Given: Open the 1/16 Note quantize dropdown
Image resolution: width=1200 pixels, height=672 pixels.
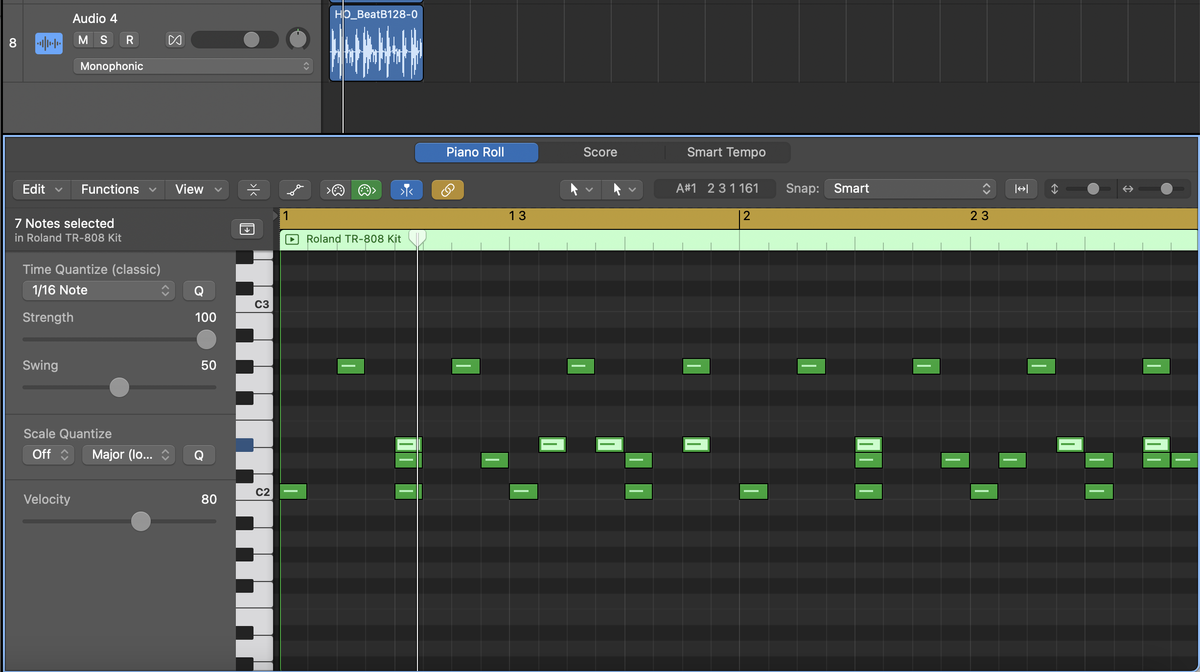Looking at the screenshot, I should point(98,290).
